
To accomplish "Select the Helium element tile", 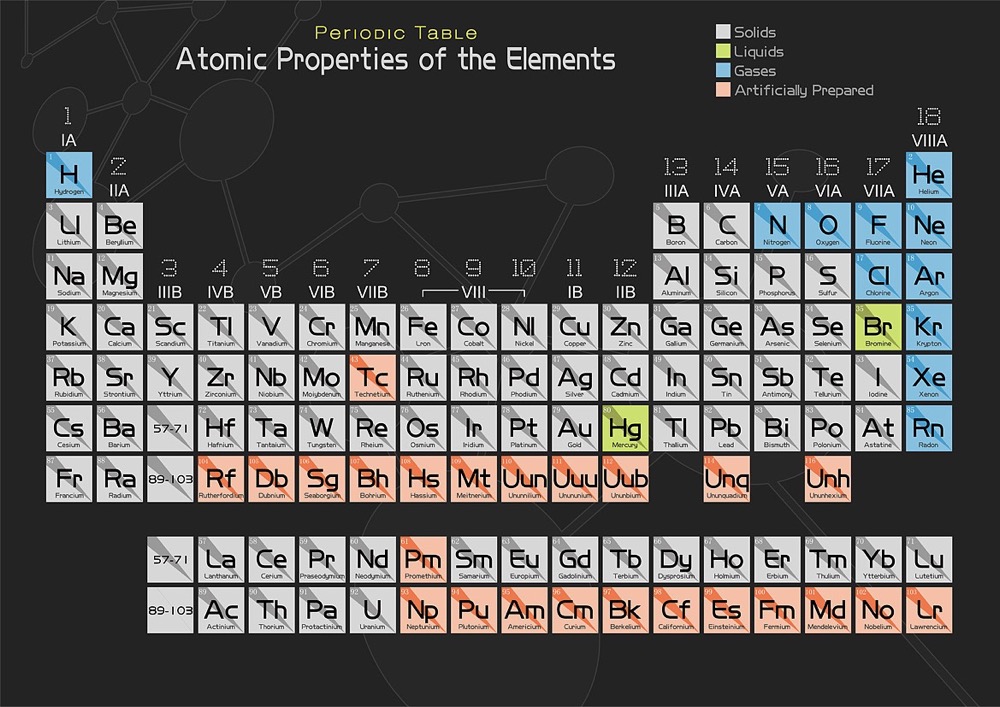I will [x=929, y=174].
